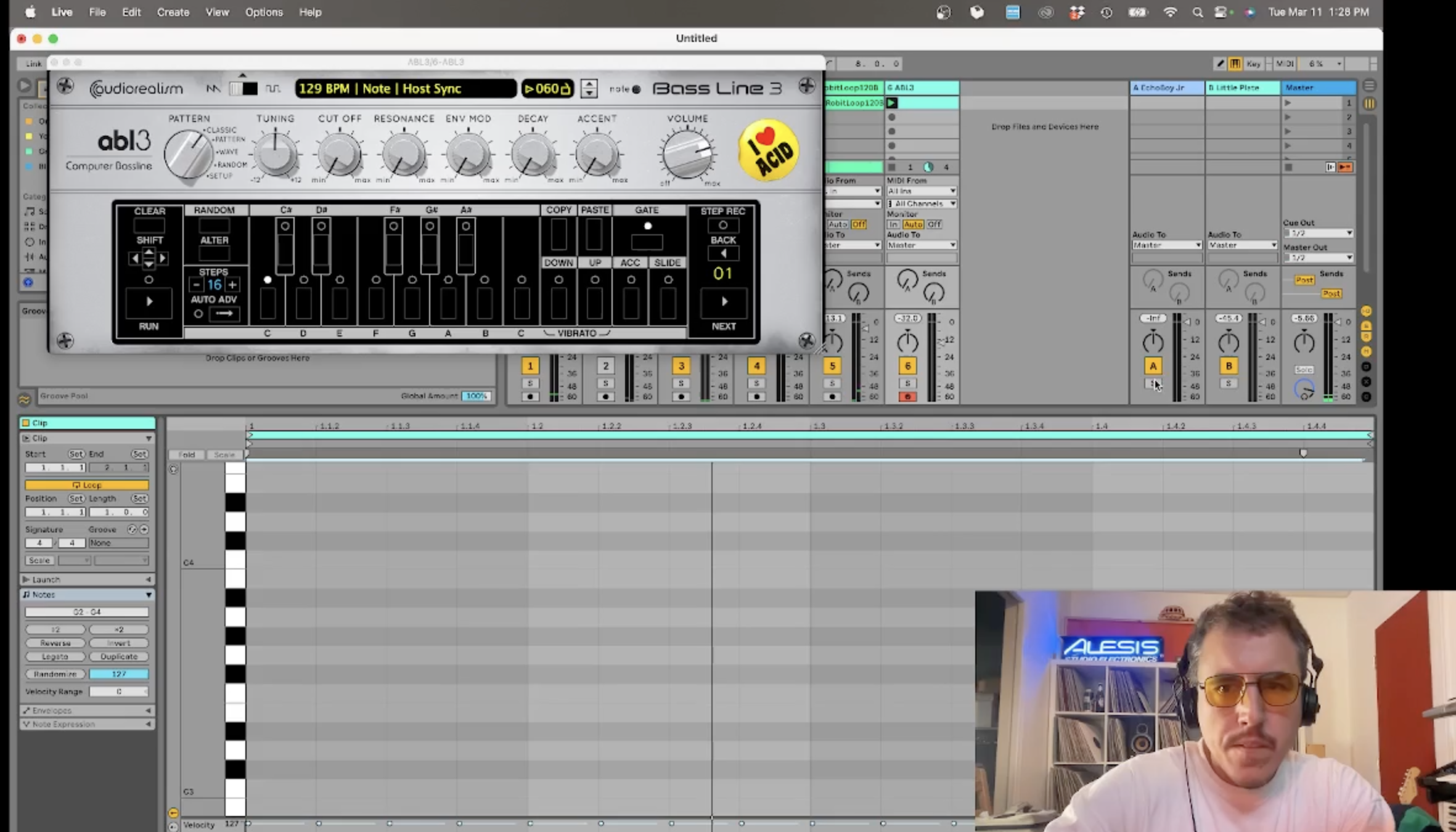Select the square waveform icon
Image resolution: width=1456 pixels, height=832 pixels.
(x=272, y=89)
